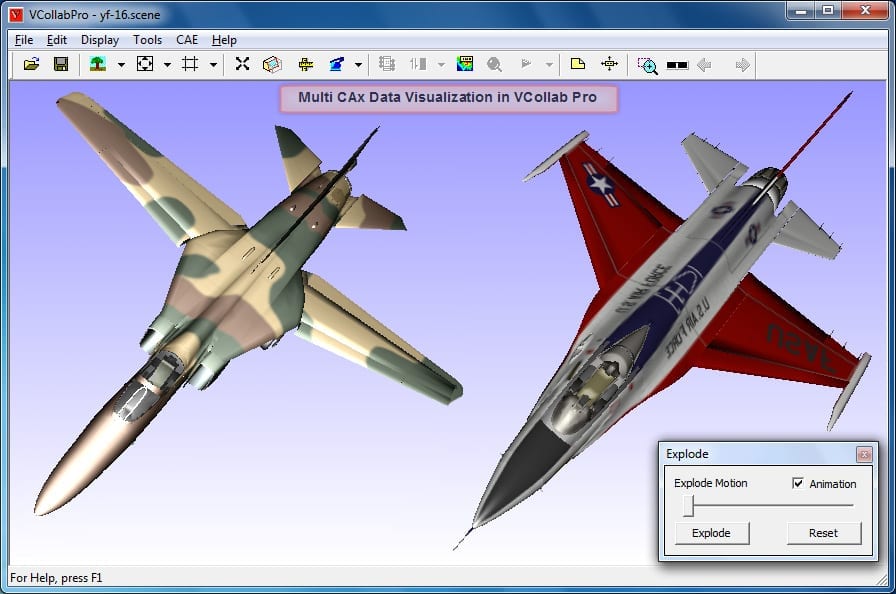The image size is (896, 594).
Task: Expand the dropdown next to tree icon
Action: coord(121,65)
